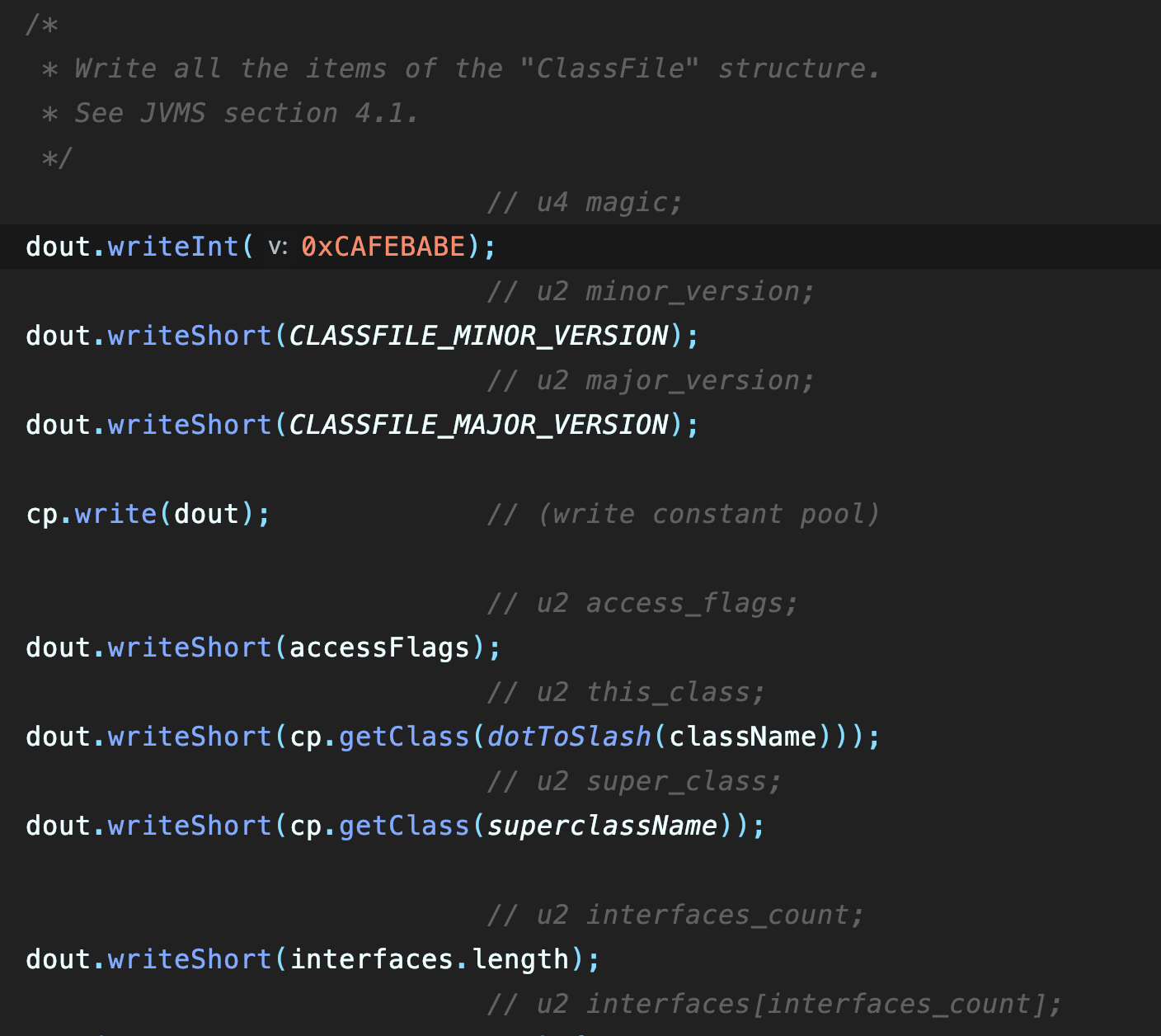Click the writeInt method call
The height and width of the screenshot is (1036, 1161).
(172, 247)
